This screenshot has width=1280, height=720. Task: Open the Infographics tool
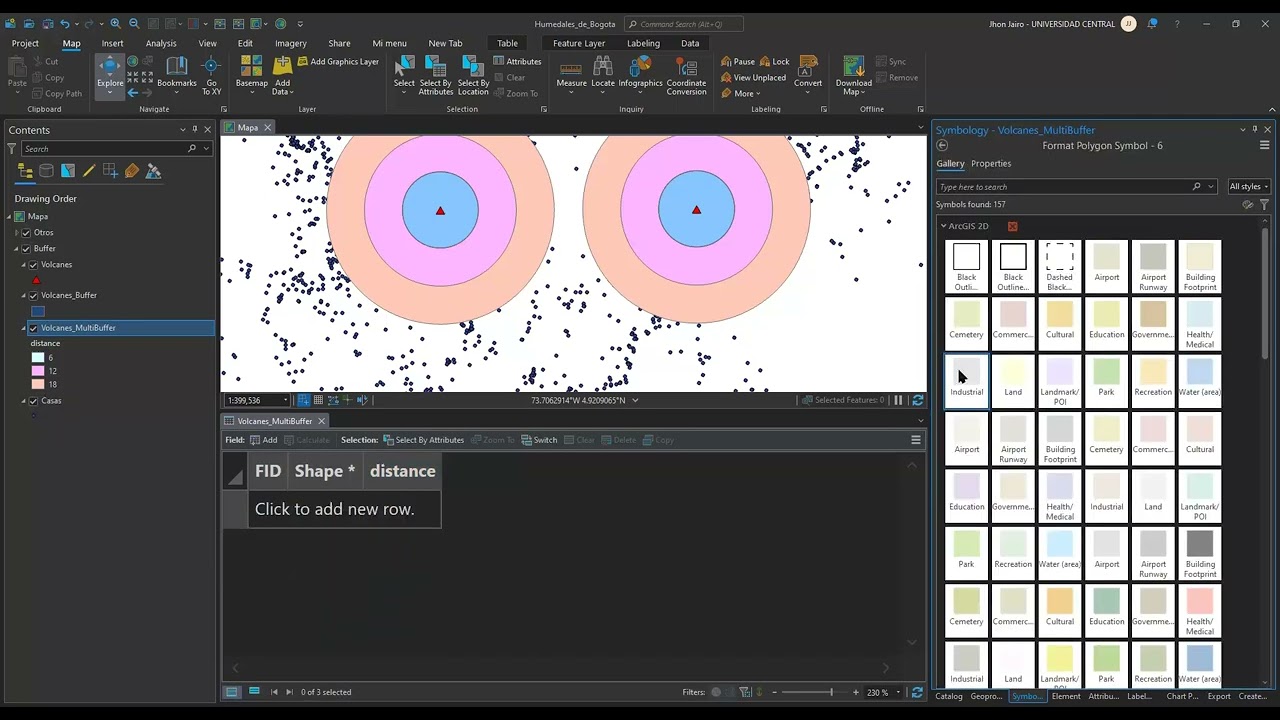coord(640,73)
